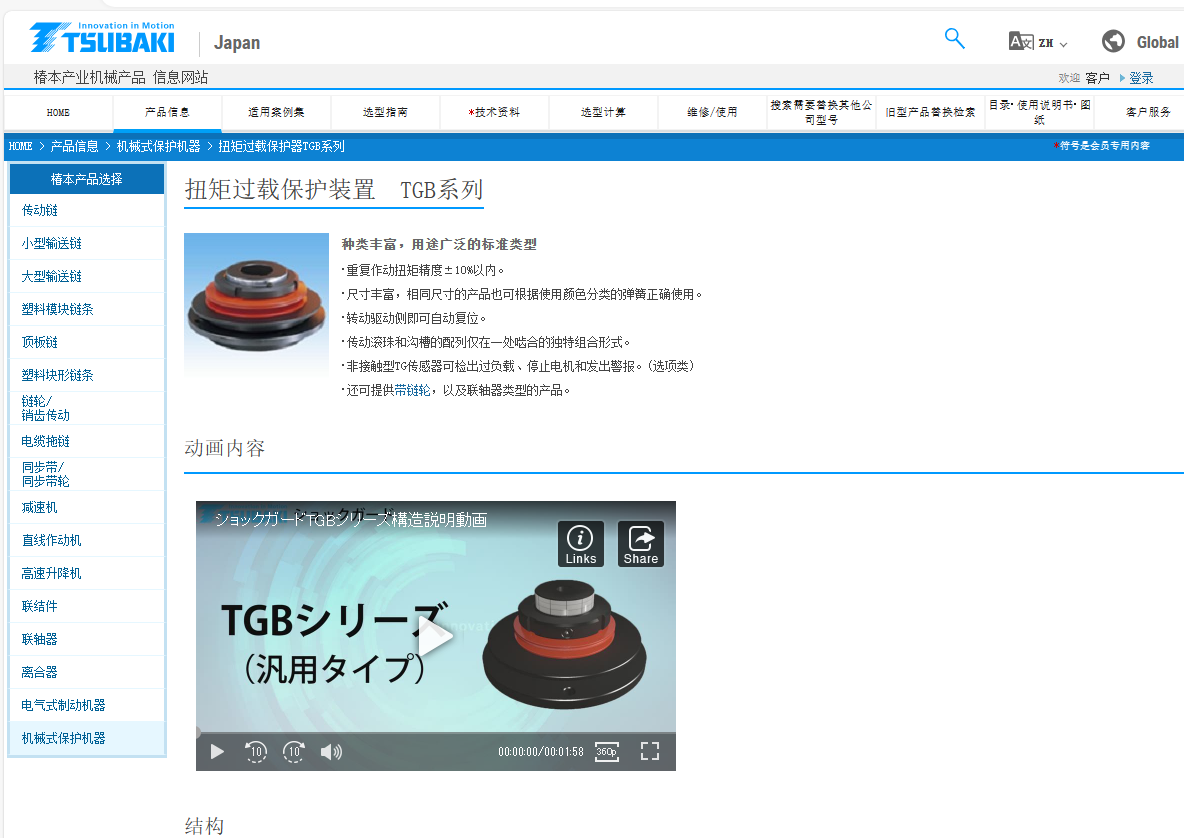
Task: Click the Global globe icon
Action: (x=1112, y=41)
